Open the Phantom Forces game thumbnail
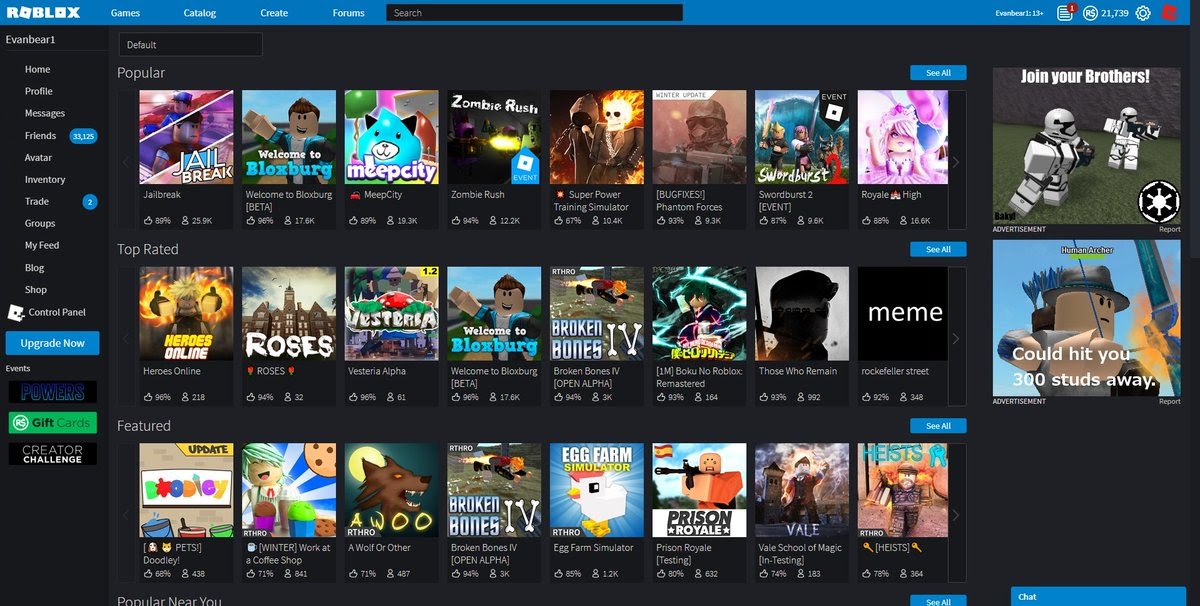The image size is (1200, 606). [x=700, y=137]
